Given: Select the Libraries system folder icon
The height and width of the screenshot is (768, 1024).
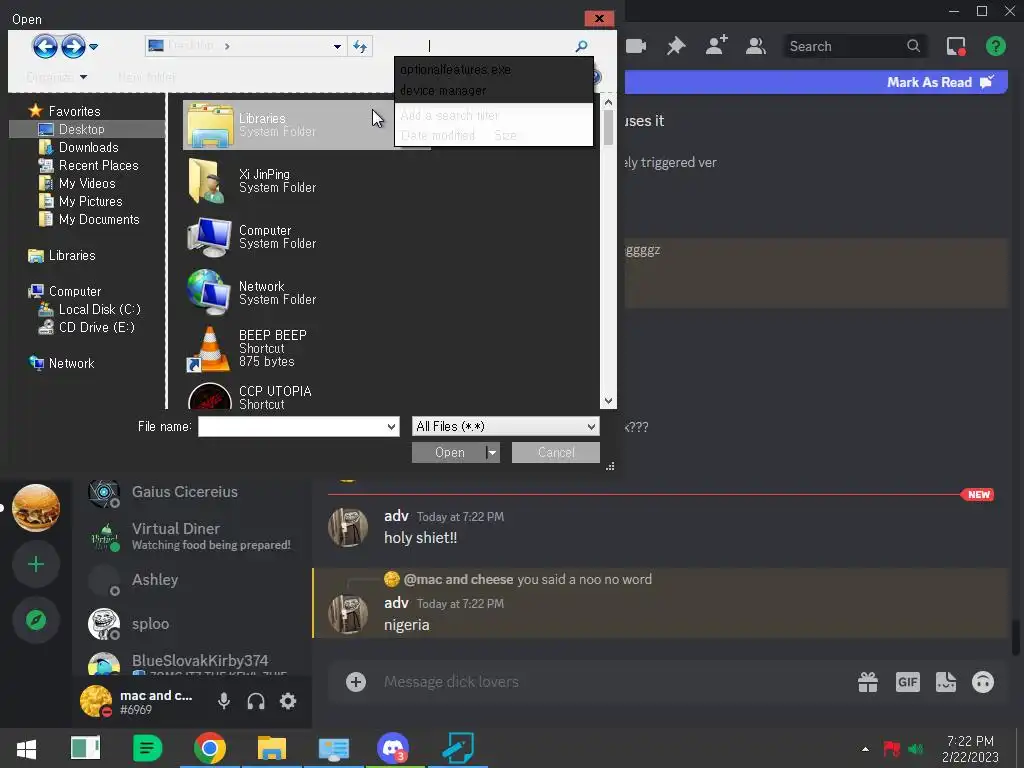Looking at the screenshot, I should (x=210, y=125).
